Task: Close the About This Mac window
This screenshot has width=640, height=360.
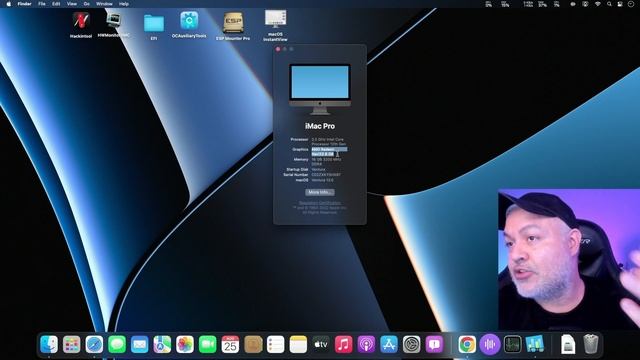Action: coord(278,49)
